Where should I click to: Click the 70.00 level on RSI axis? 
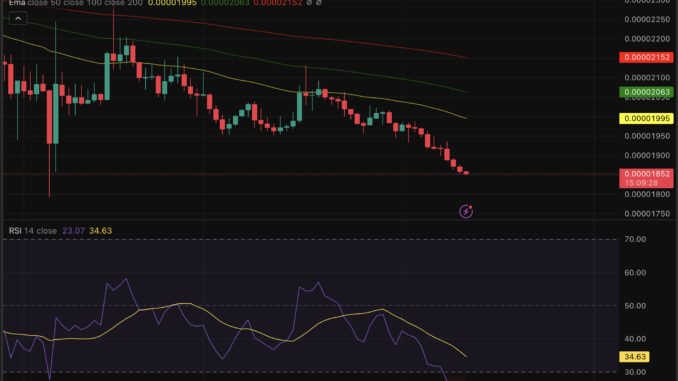click(635, 240)
